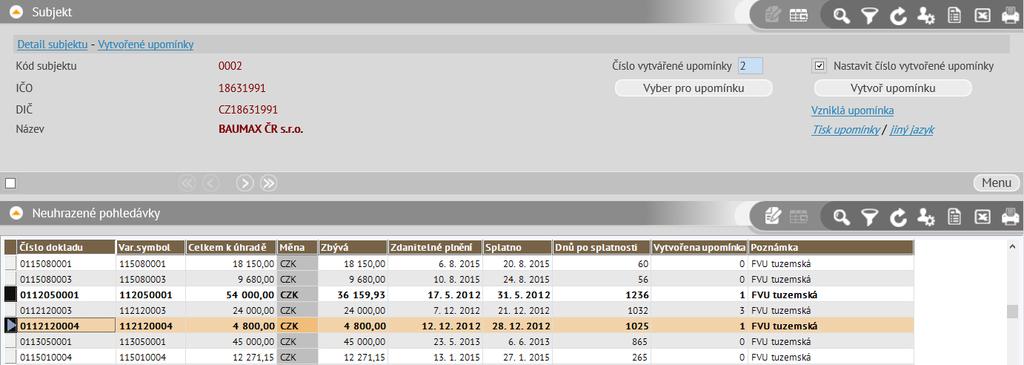
Task: Jump to last subject record arrow
Action: [268, 183]
